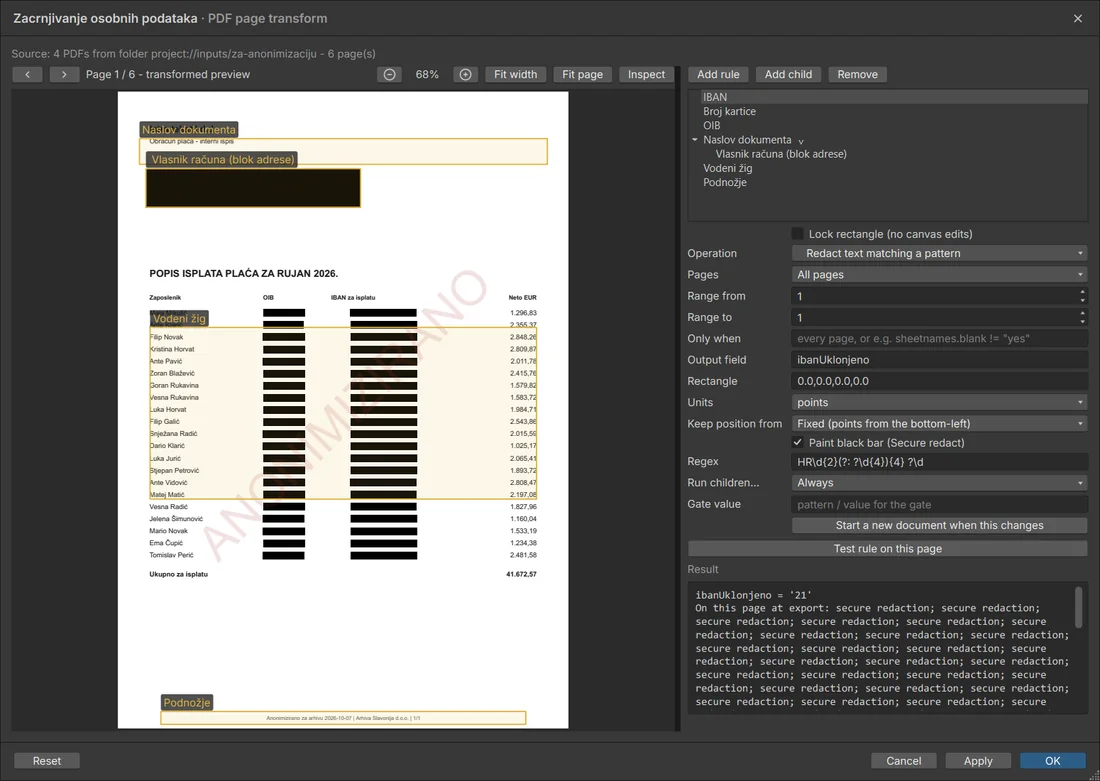Confirm with the OK button
The width and height of the screenshot is (1100, 781).
coord(1052,761)
